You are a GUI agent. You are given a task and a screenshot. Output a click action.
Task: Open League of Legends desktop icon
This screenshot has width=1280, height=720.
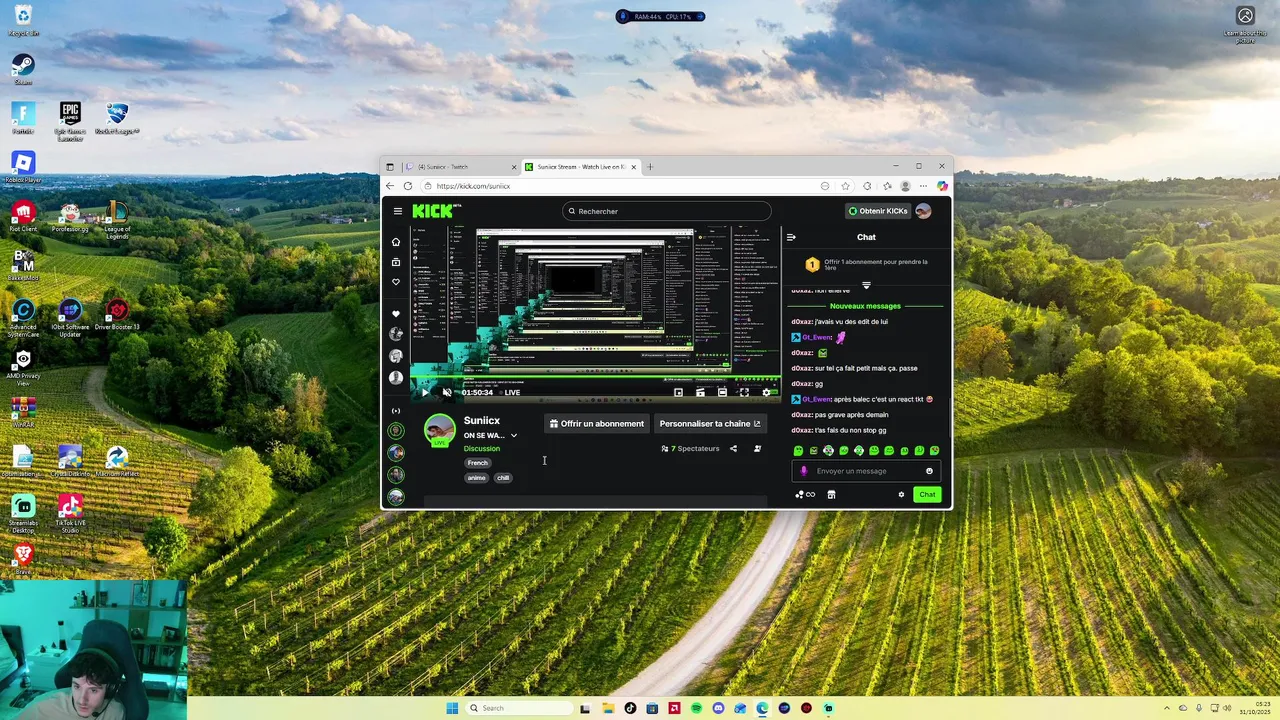[117, 219]
